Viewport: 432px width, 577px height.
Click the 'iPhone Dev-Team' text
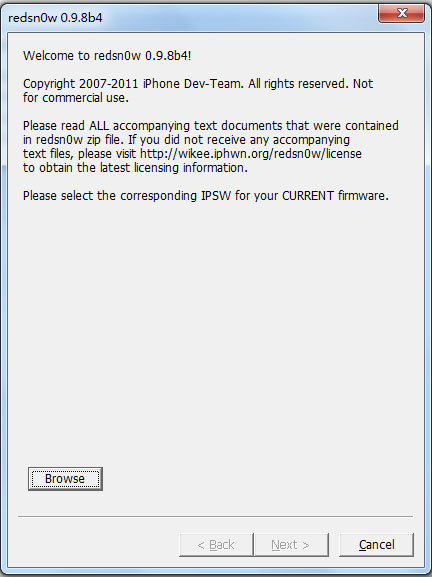(193, 84)
